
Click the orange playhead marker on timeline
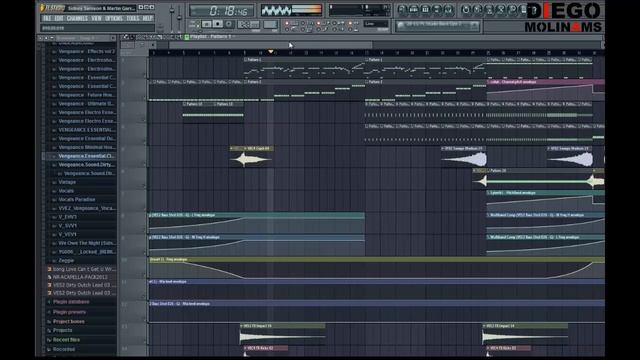coord(271,52)
